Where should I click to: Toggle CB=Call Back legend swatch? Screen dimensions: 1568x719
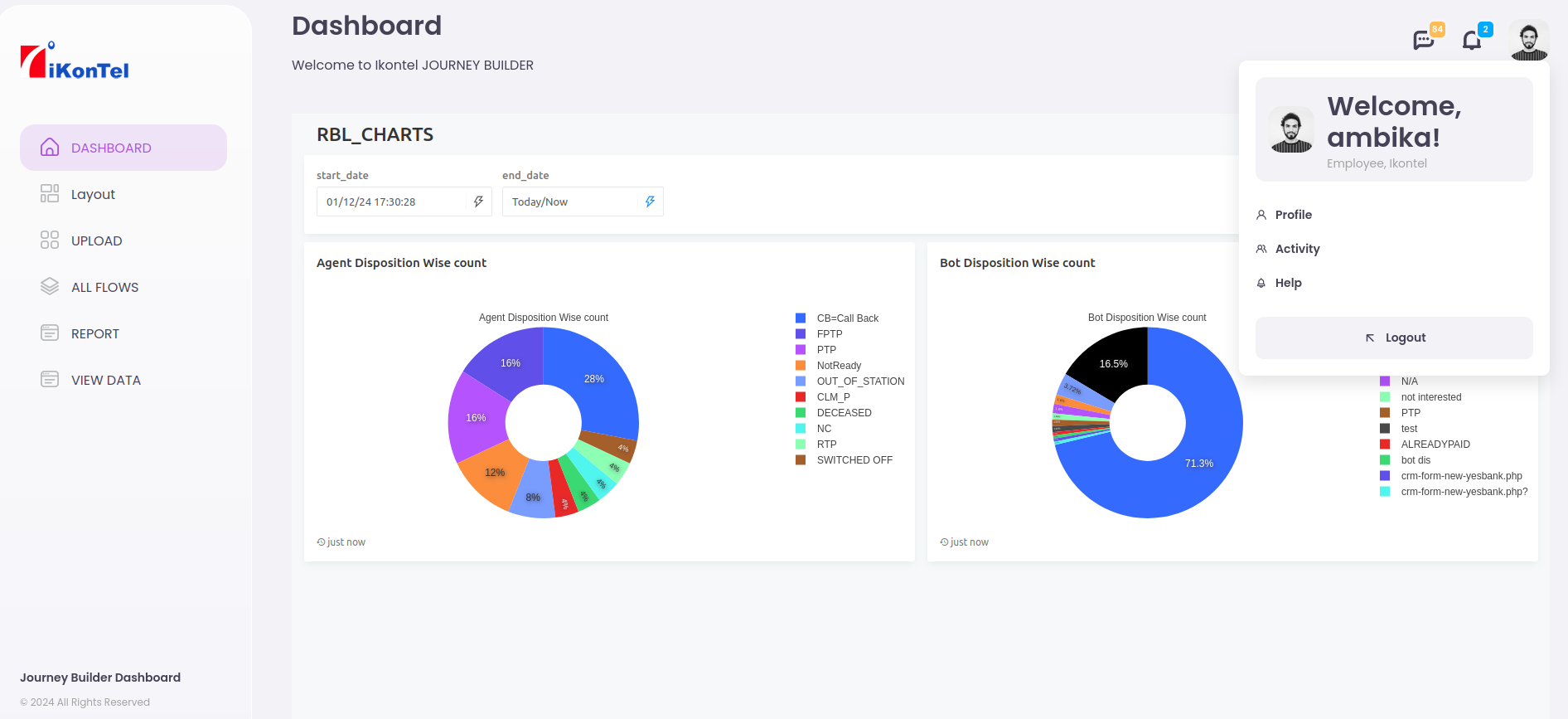pyautogui.click(x=801, y=318)
